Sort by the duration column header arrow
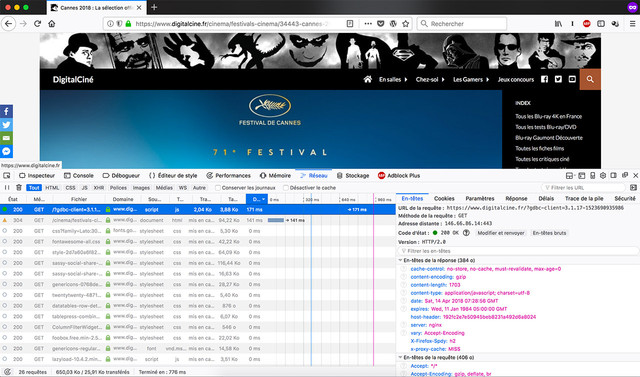640x377 pixels. [x=264, y=199]
